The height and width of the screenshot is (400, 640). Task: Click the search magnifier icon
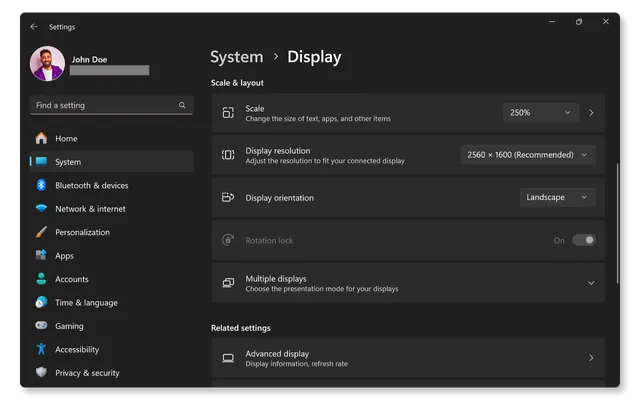point(182,105)
